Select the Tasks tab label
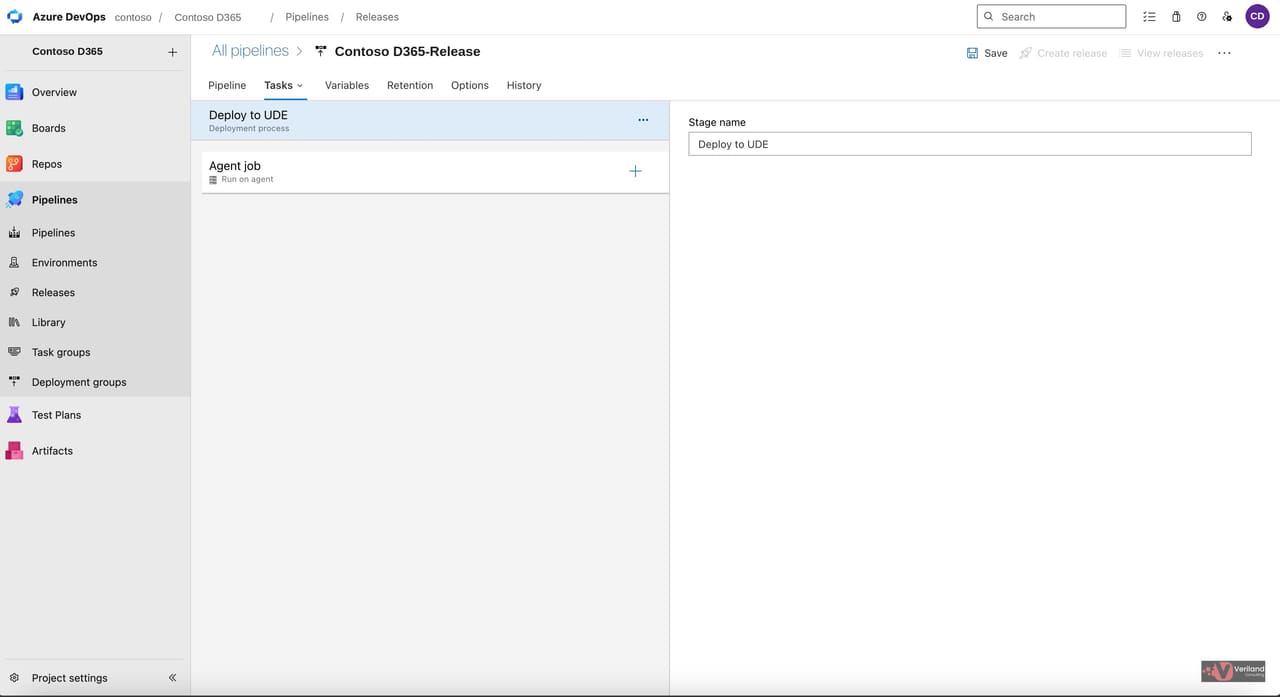 (x=278, y=85)
